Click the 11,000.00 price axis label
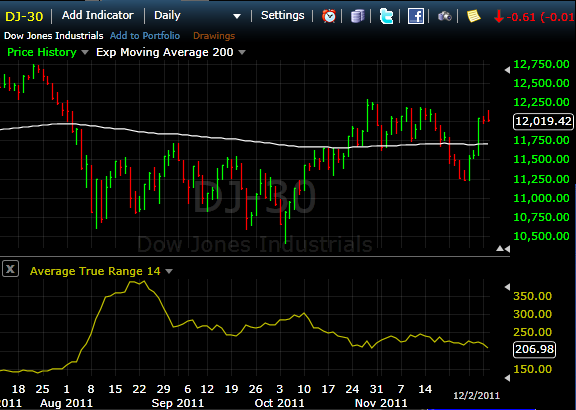This screenshot has height=410, width=576. click(x=541, y=198)
